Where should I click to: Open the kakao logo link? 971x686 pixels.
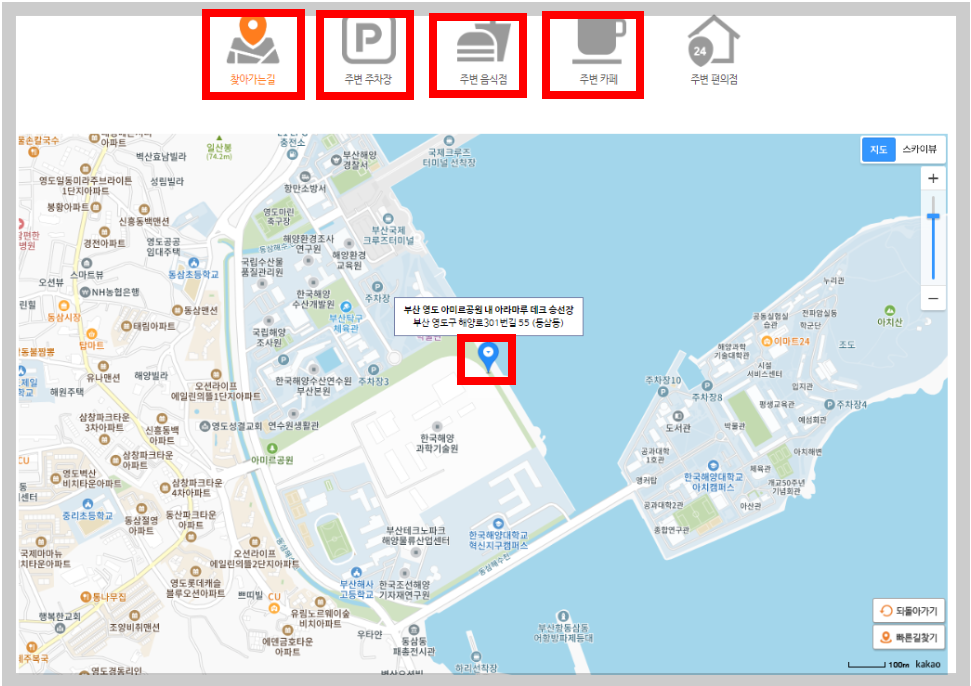(927, 664)
